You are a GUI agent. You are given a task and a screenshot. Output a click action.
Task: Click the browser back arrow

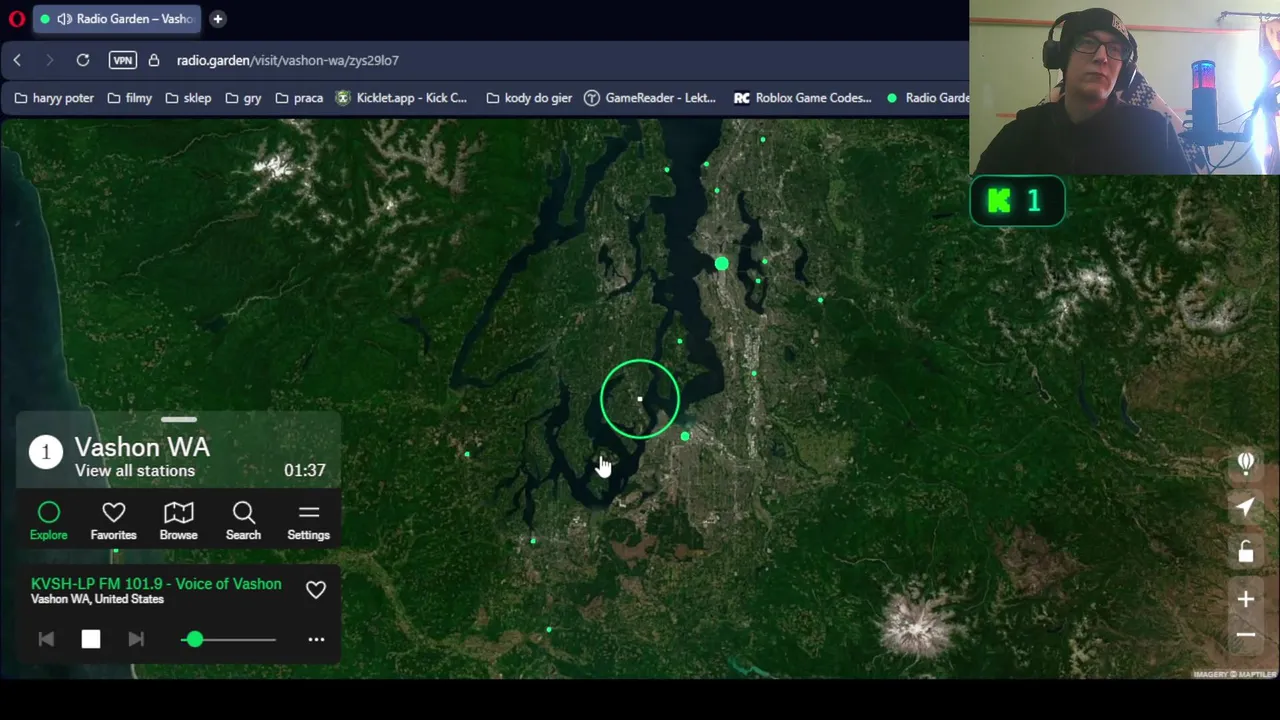(17, 60)
